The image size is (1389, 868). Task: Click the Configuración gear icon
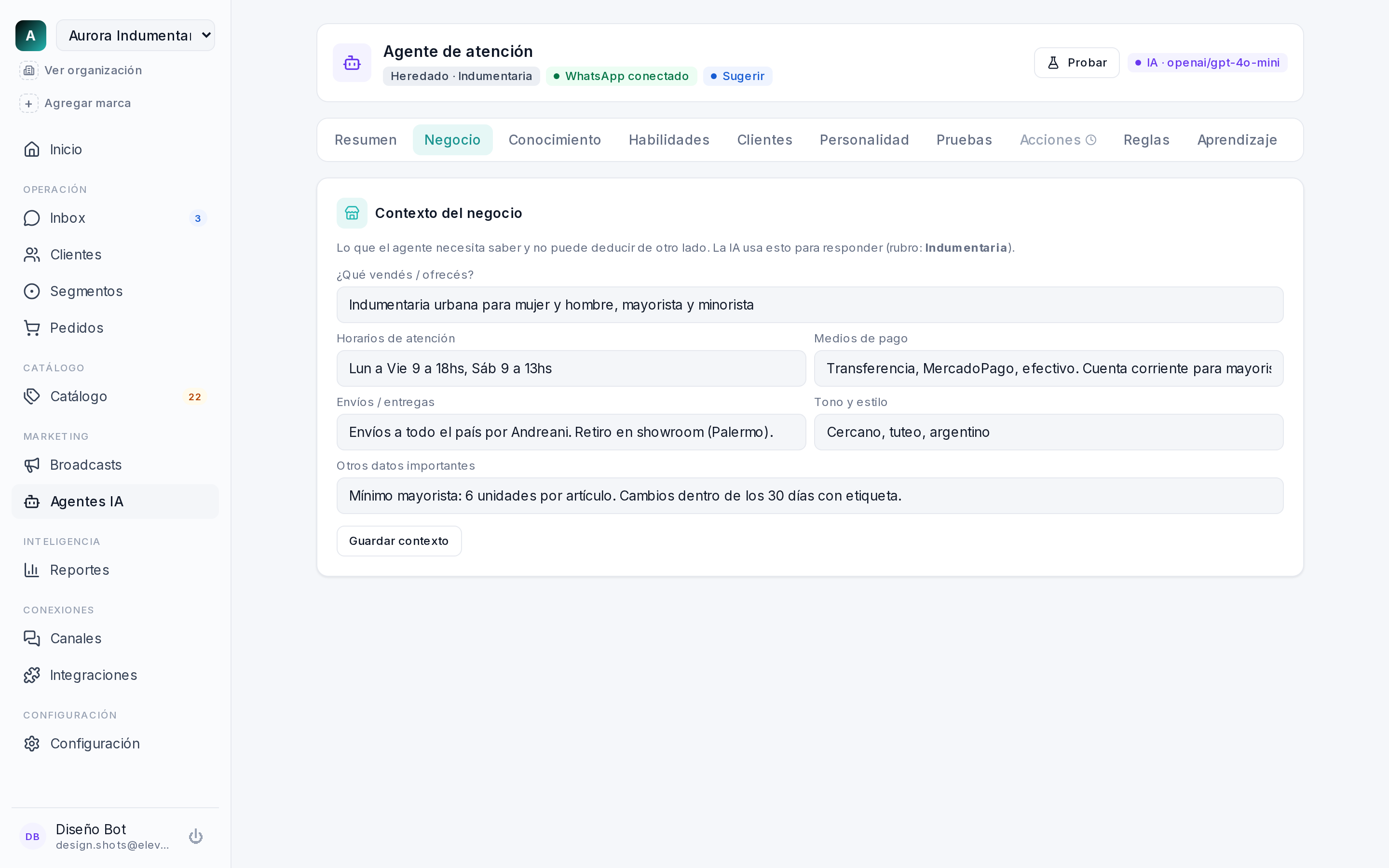click(x=32, y=744)
